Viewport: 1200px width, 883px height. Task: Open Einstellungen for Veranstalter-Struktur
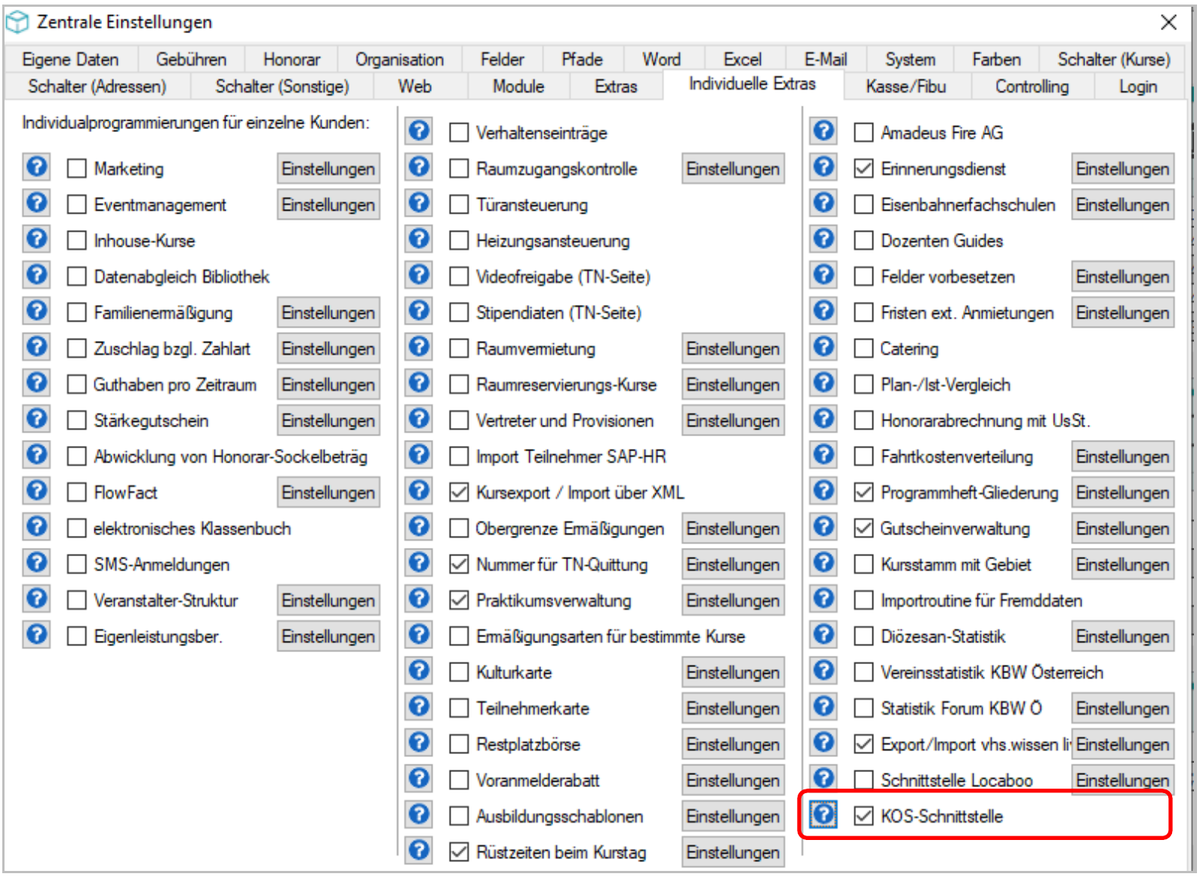(328, 601)
